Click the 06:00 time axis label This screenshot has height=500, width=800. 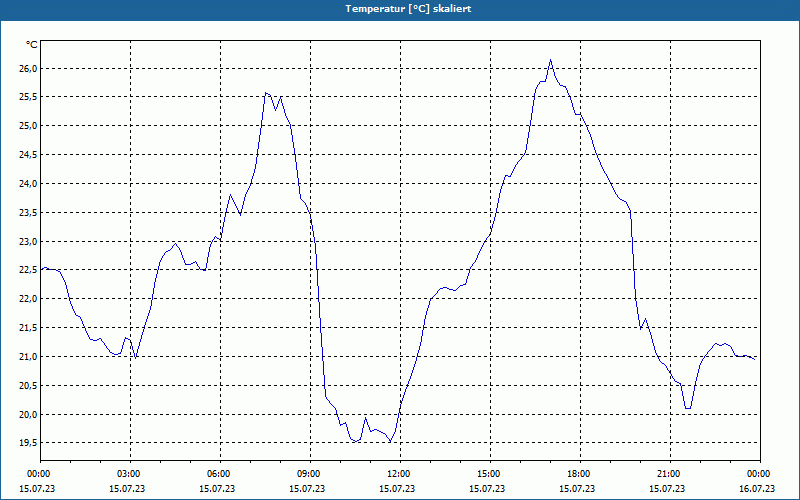tap(220, 474)
